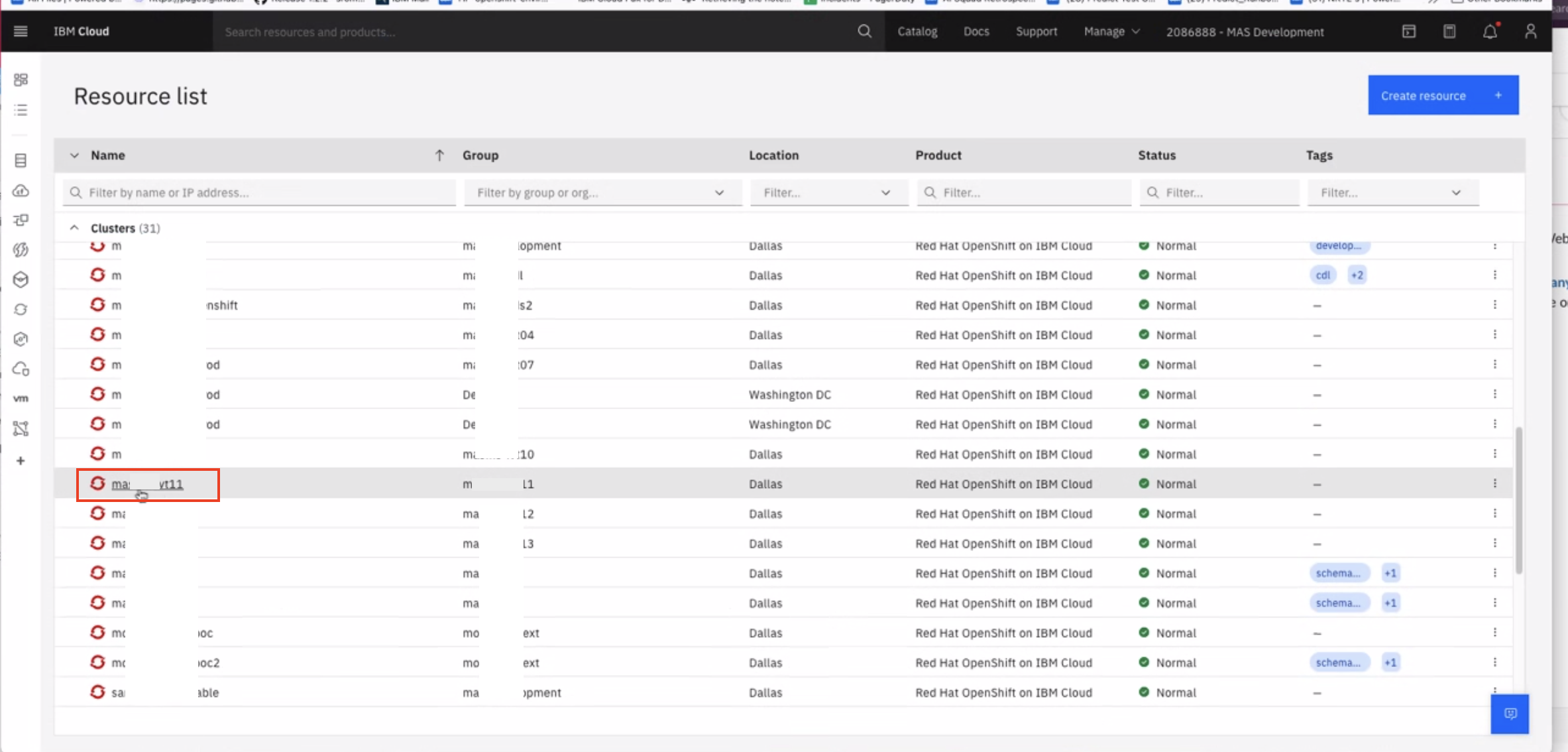This screenshot has height=752, width=1568.
Task: Open the user profile avatar icon
Action: coord(1530,31)
